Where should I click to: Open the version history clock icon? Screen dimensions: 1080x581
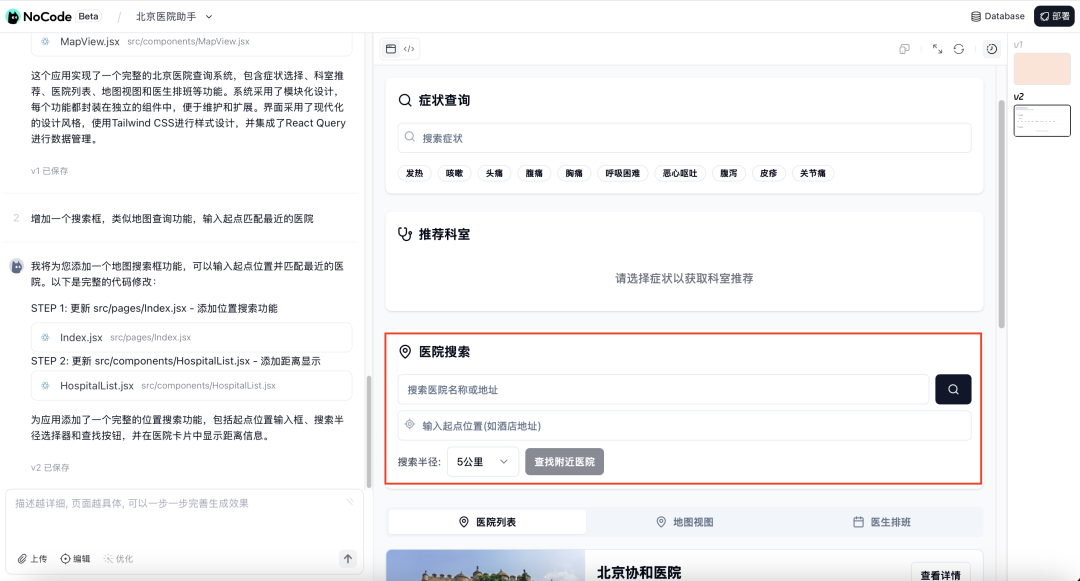pyautogui.click(x=991, y=47)
